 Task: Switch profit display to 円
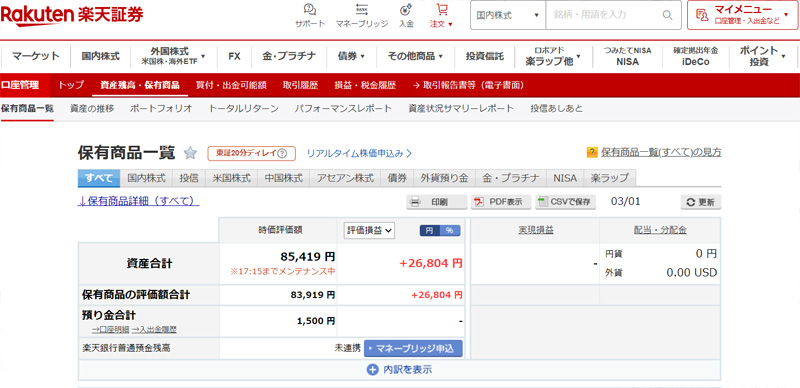(430, 231)
